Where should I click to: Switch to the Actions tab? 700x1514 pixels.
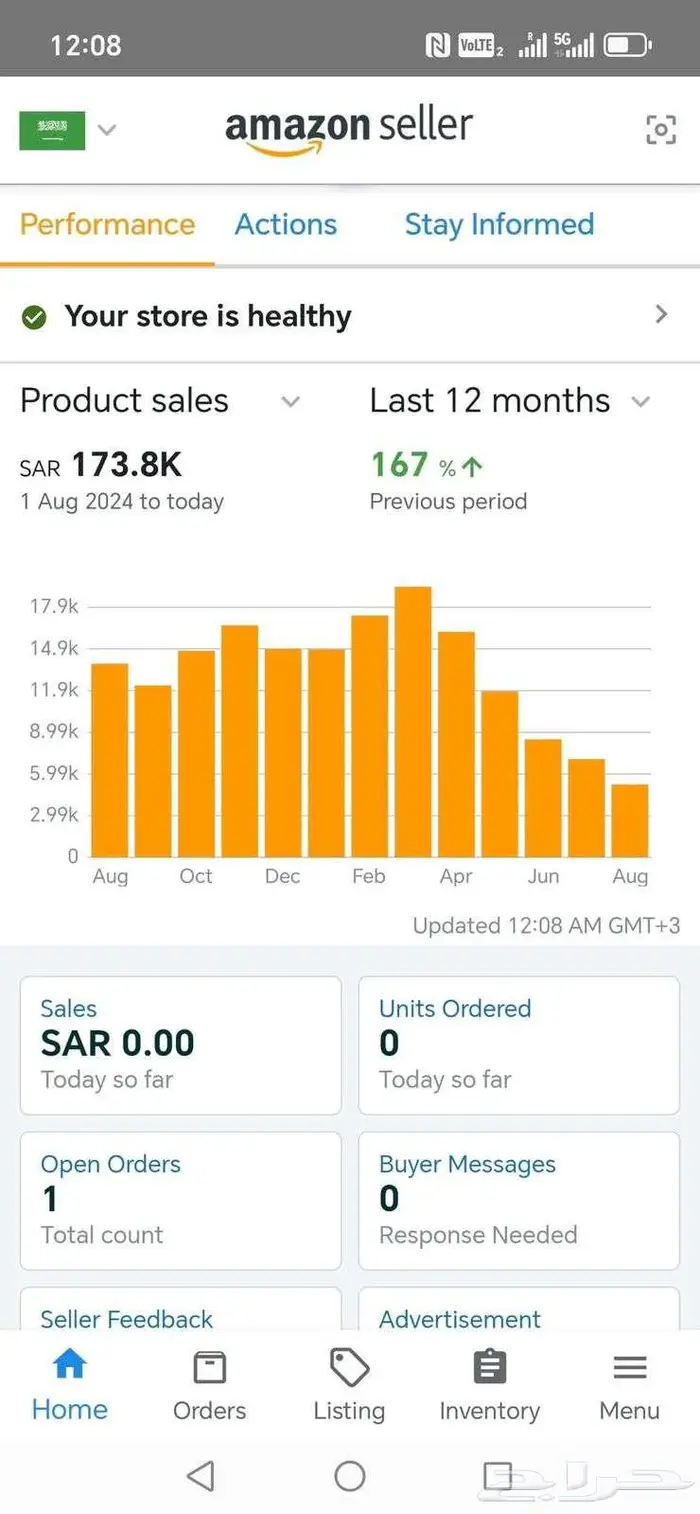(x=286, y=225)
